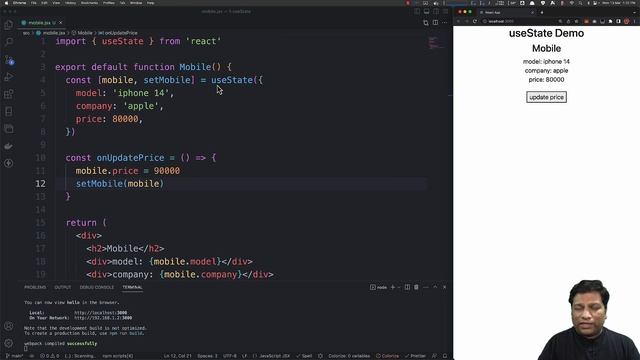This screenshot has width=640, height=360.
Task: Switch to the OUTPUT panel tab
Action: 62,287
